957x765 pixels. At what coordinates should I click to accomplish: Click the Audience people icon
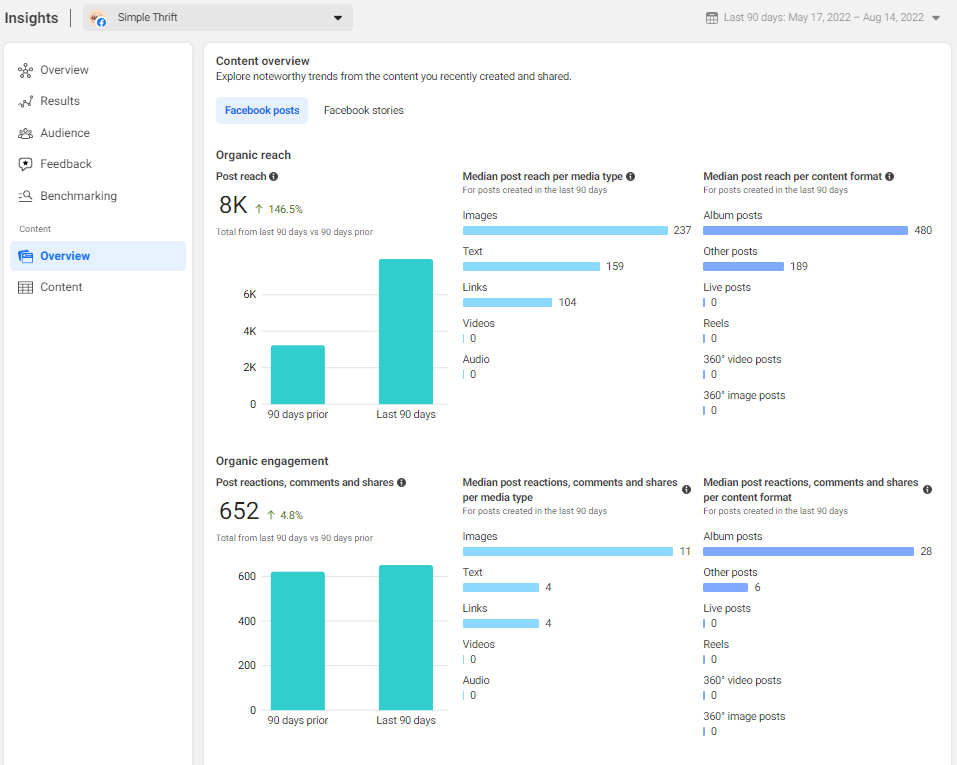click(x=25, y=133)
